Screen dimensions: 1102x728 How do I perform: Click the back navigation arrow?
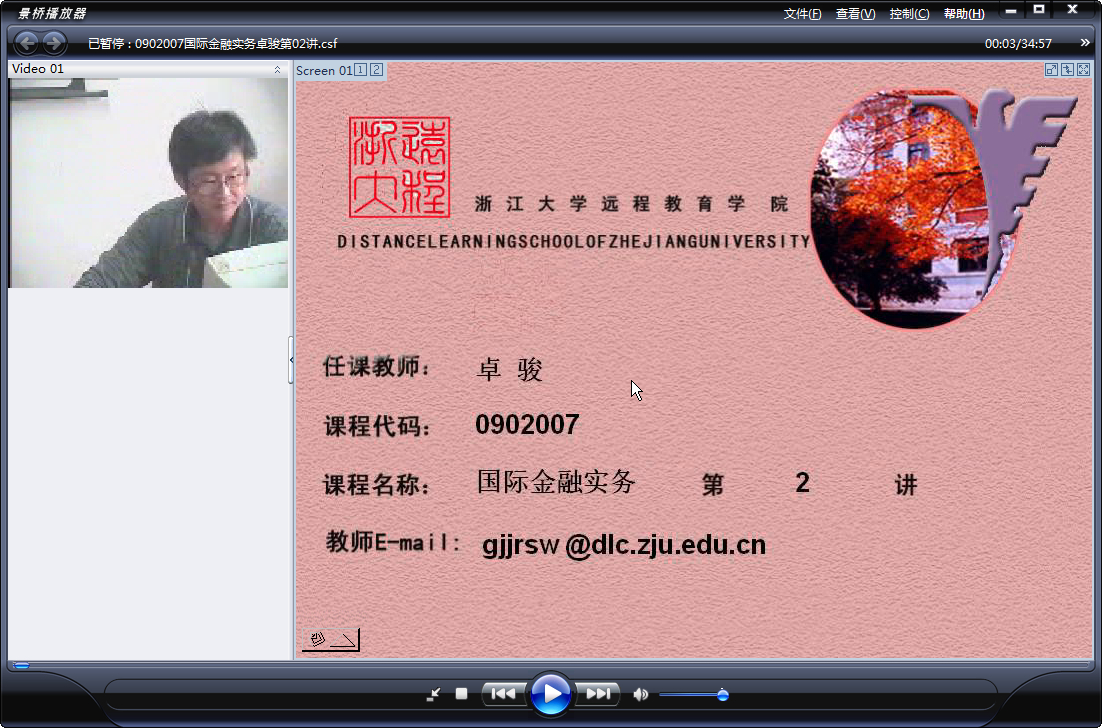click(x=26, y=43)
